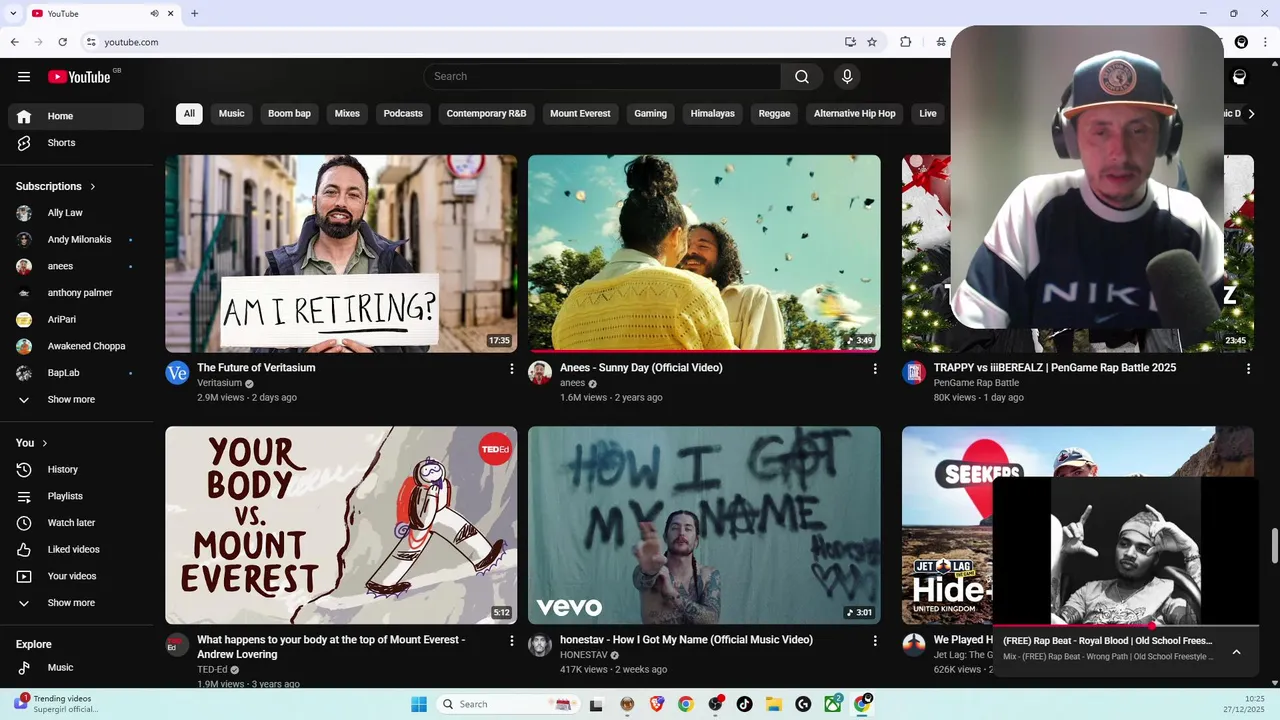Select the Contemporary R&B chip
The height and width of the screenshot is (720, 1280).
coord(486,114)
